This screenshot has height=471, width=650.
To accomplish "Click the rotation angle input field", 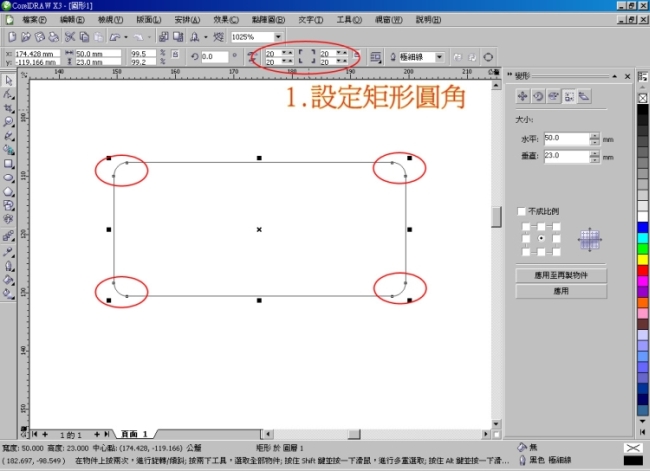I will (x=214, y=57).
